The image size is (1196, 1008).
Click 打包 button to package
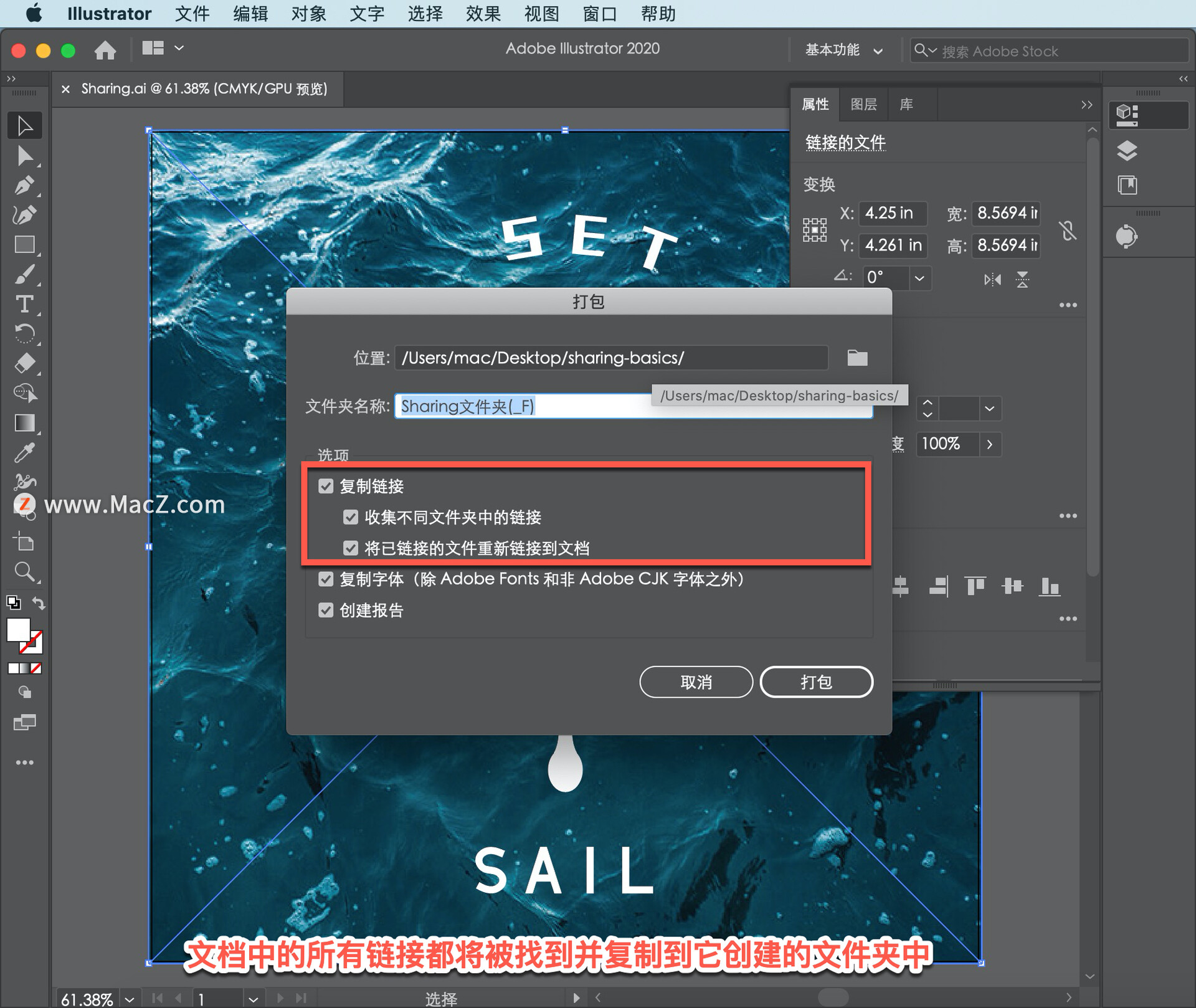(816, 682)
